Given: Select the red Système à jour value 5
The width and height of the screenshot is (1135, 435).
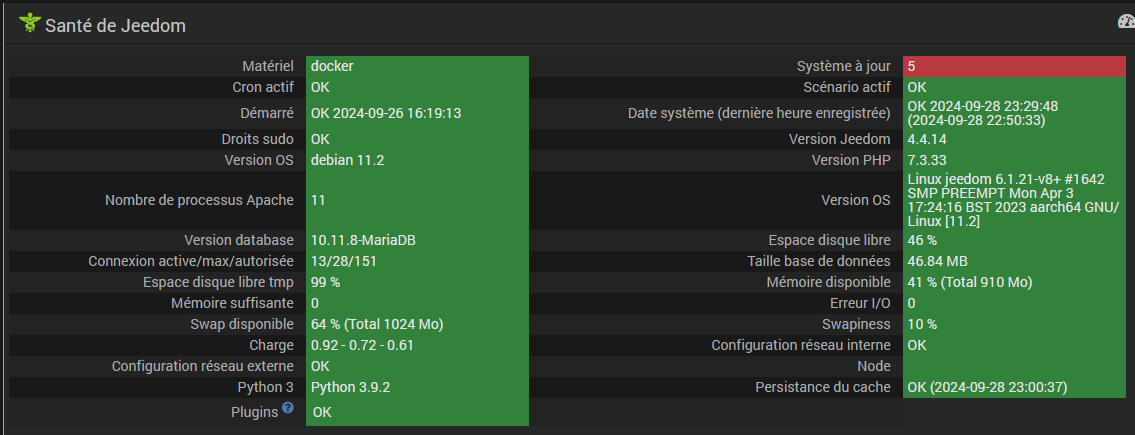Looking at the screenshot, I should pos(1014,66).
